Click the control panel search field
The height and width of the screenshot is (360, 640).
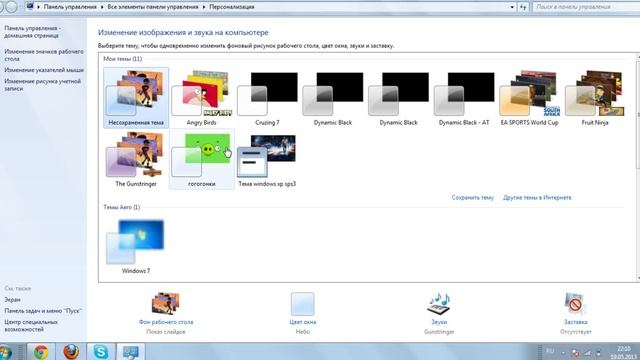point(586,7)
